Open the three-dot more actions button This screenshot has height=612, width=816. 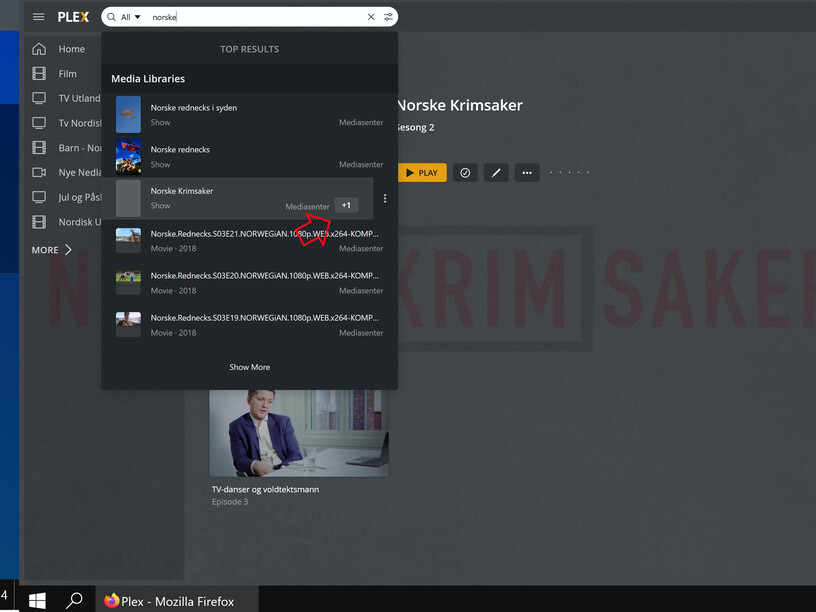click(x=527, y=173)
